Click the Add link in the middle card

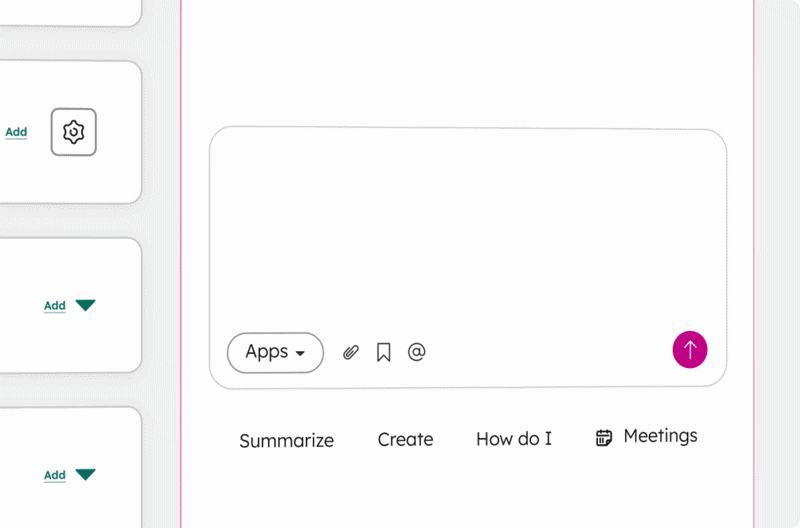pyautogui.click(x=55, y=306)
